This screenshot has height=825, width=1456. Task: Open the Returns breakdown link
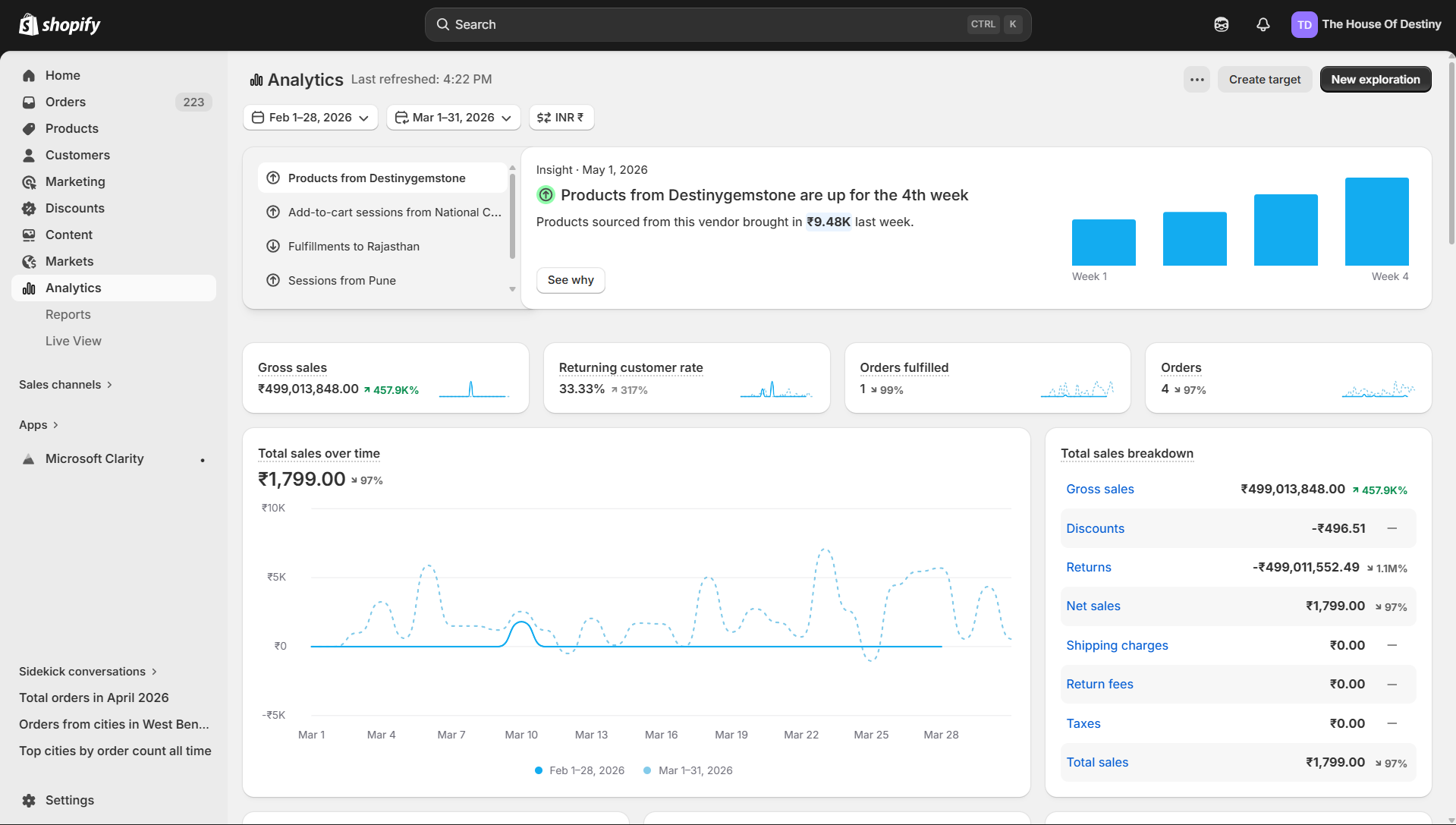pyautogui.click(x=1088, y=568)
